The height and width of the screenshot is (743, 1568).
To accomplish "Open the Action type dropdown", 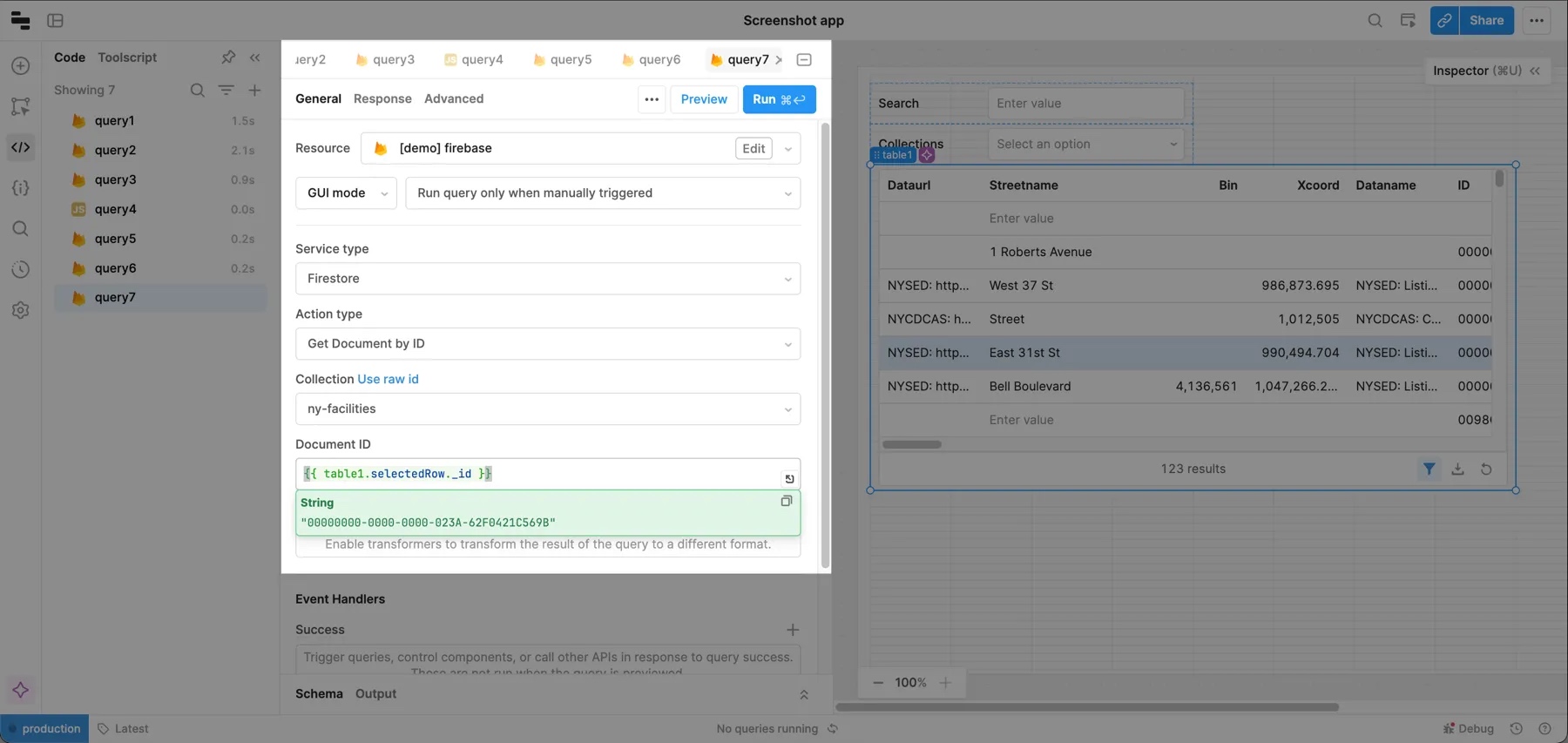I will pos(548,344).
